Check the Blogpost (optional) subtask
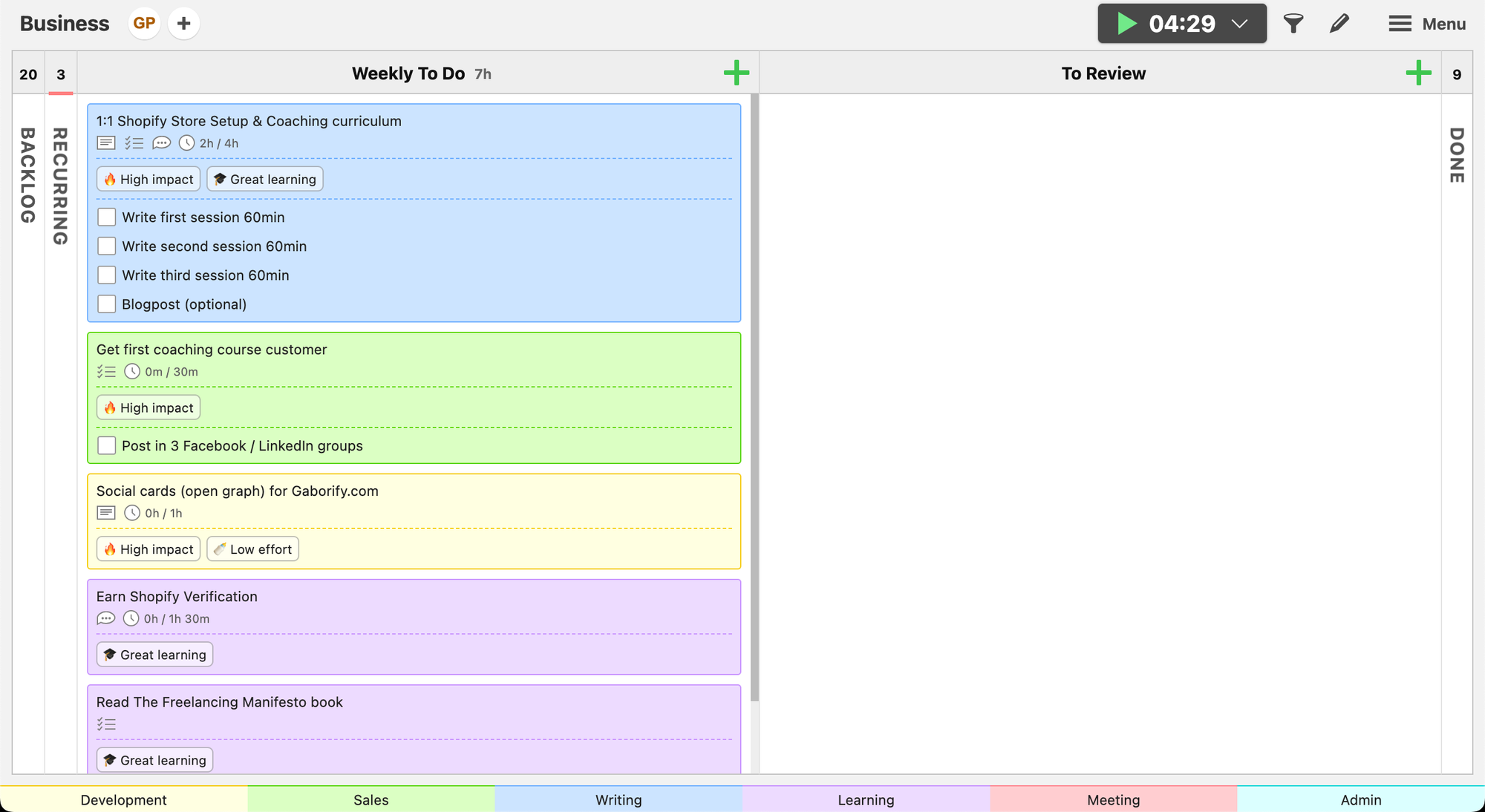This screenshot has width=1485, height=812. point(106,304)
